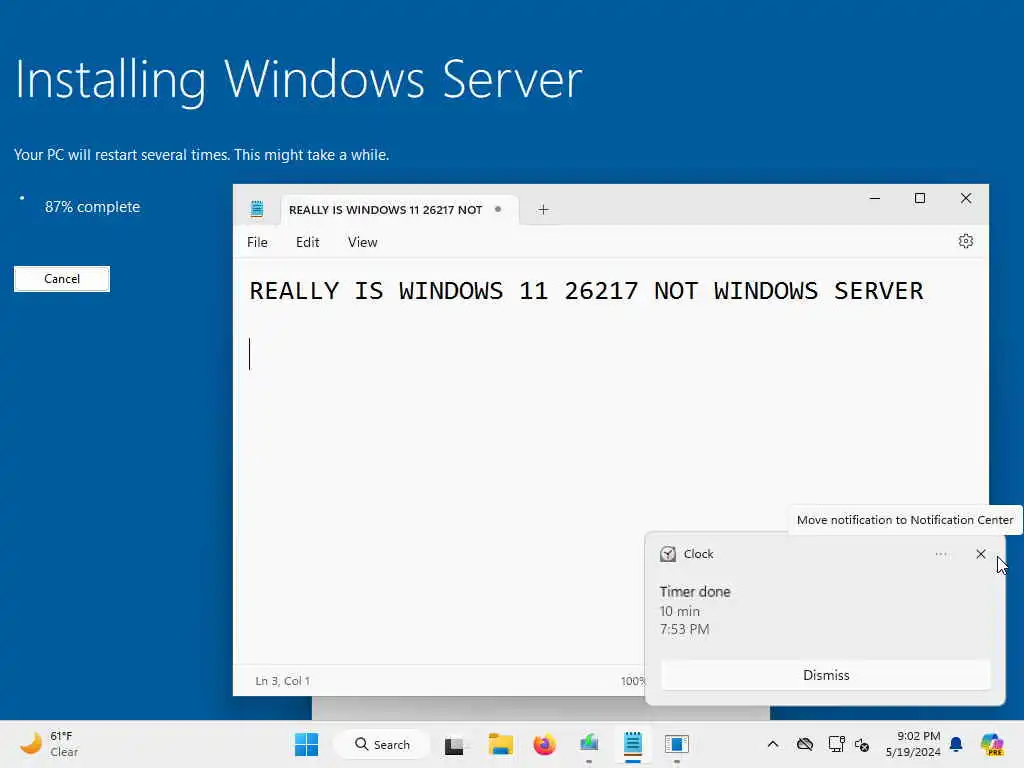Click the Ln 3, Col 1 status entry

pos(283,680)
